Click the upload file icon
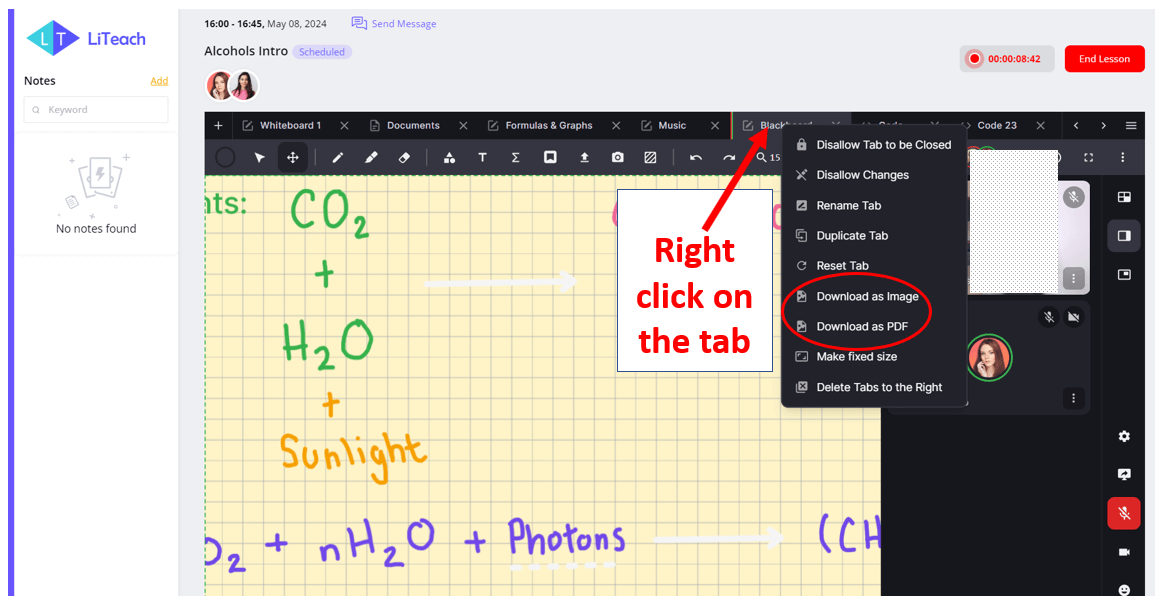 (584, 157)
